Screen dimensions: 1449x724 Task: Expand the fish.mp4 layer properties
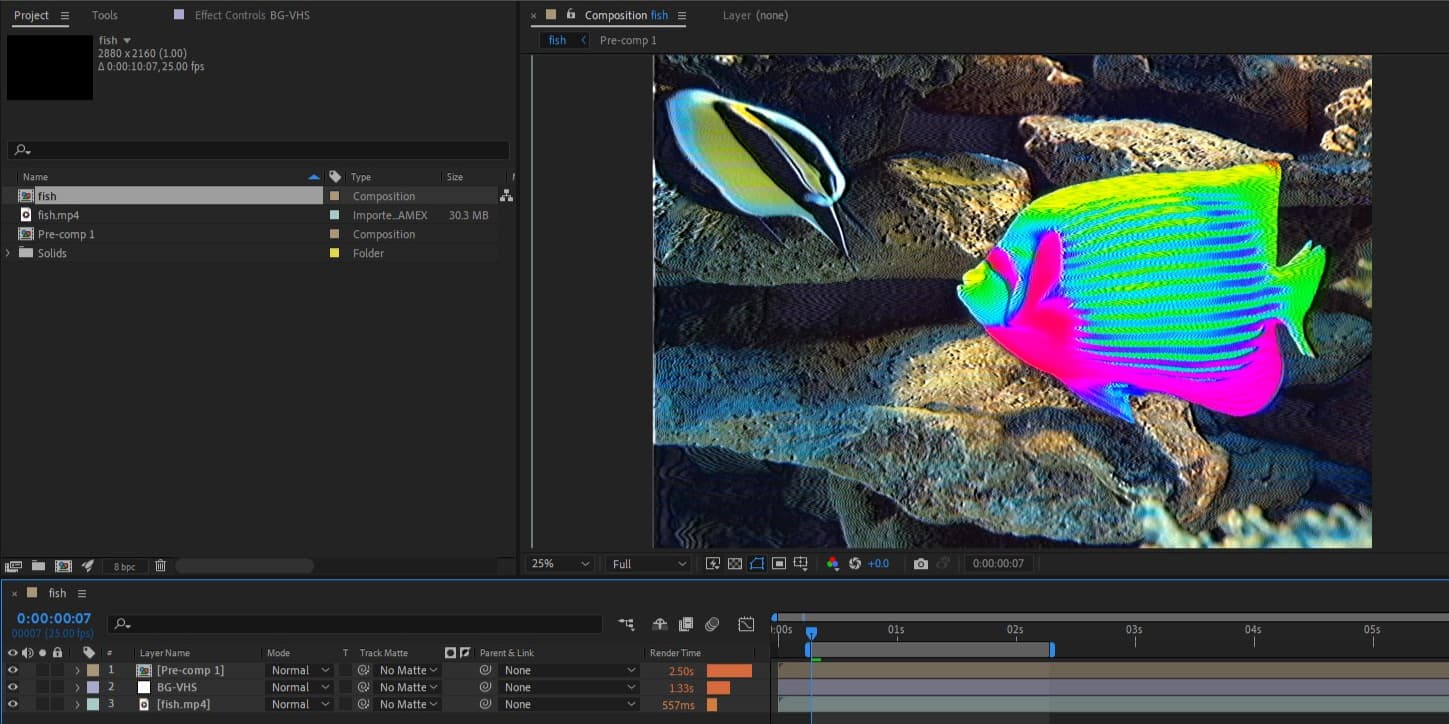77,704
